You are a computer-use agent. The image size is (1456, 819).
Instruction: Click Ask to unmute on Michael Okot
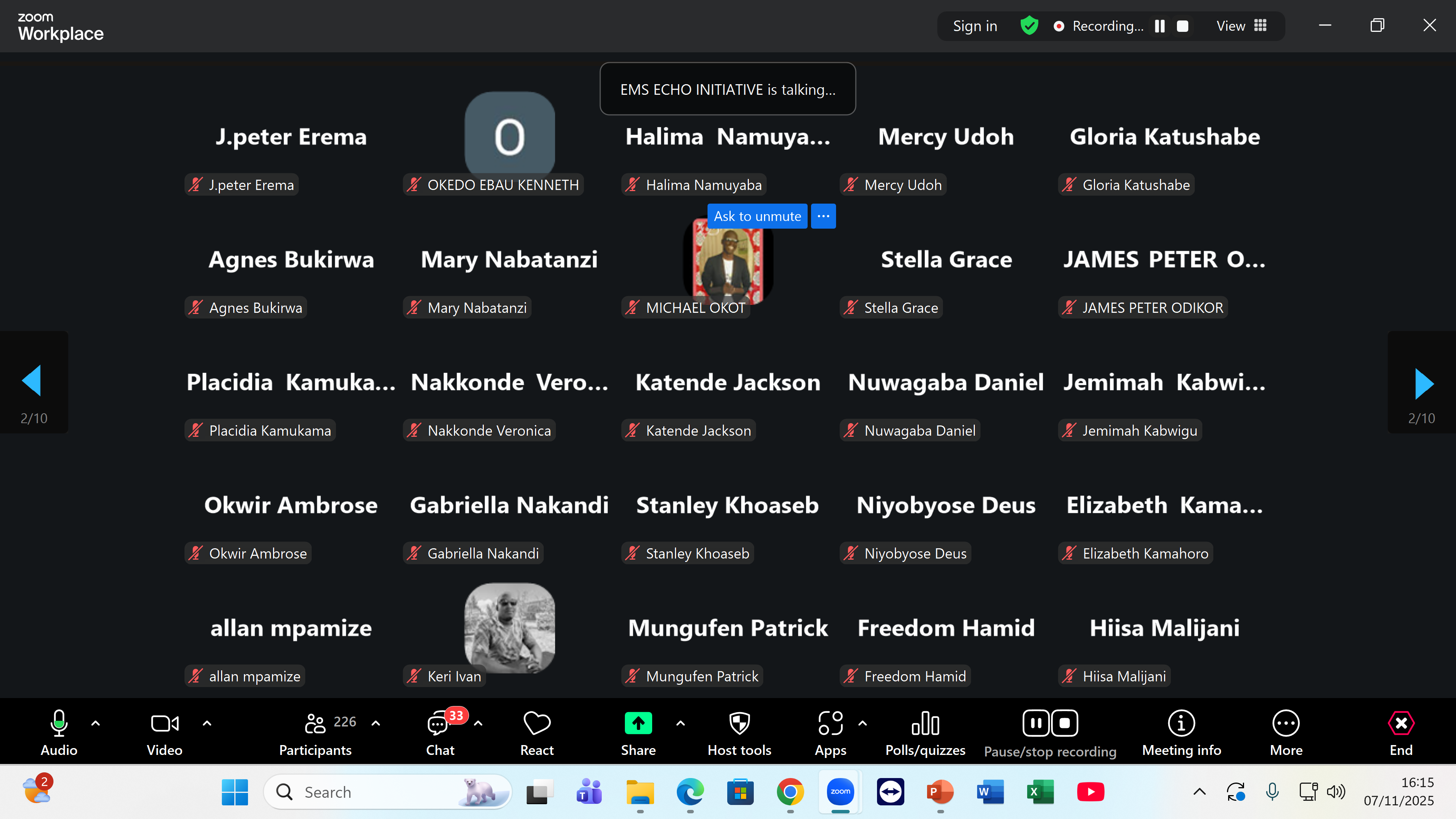click(757, 216)
